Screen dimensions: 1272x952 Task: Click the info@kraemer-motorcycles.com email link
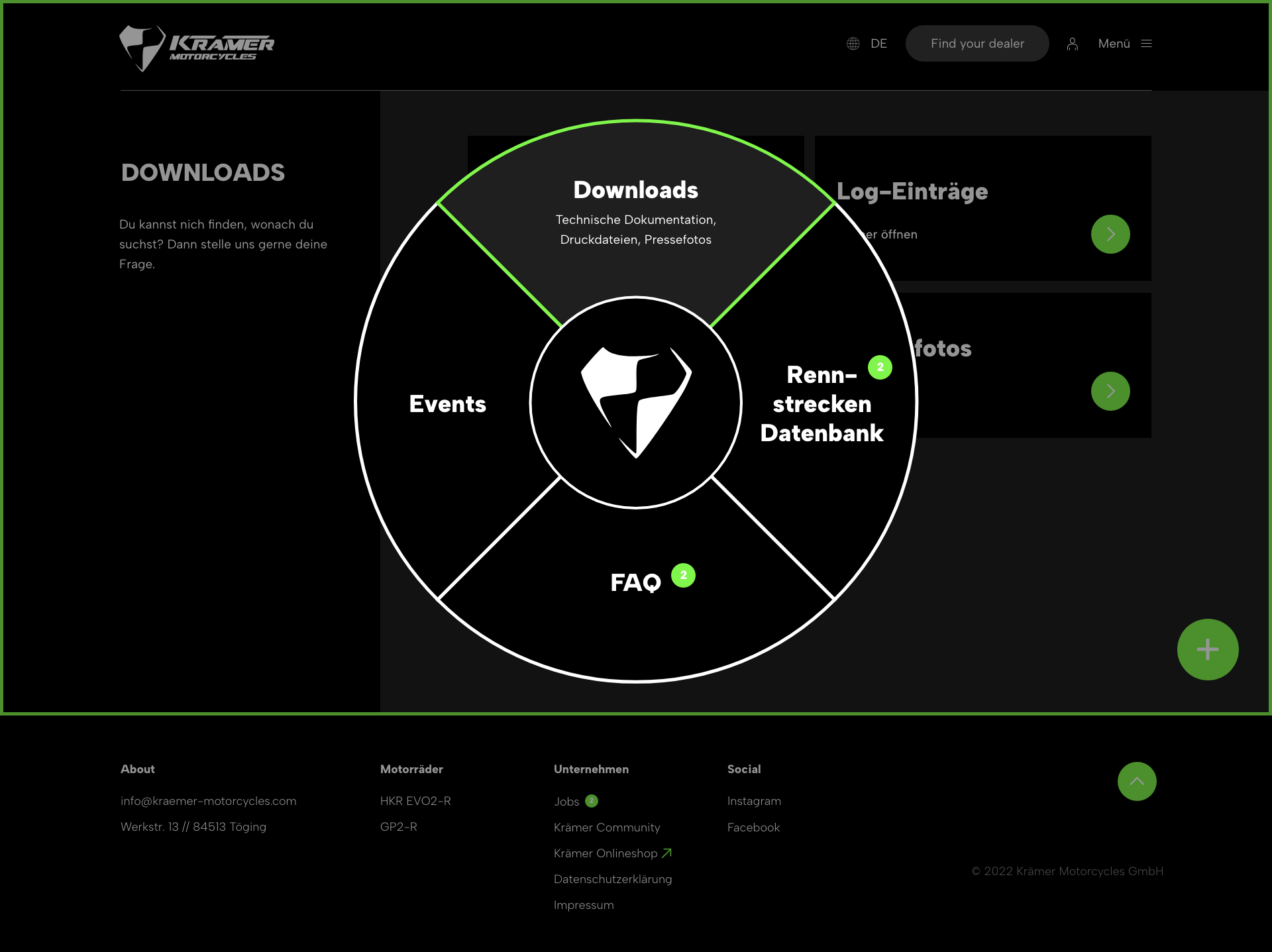click(x=208, y=801)
